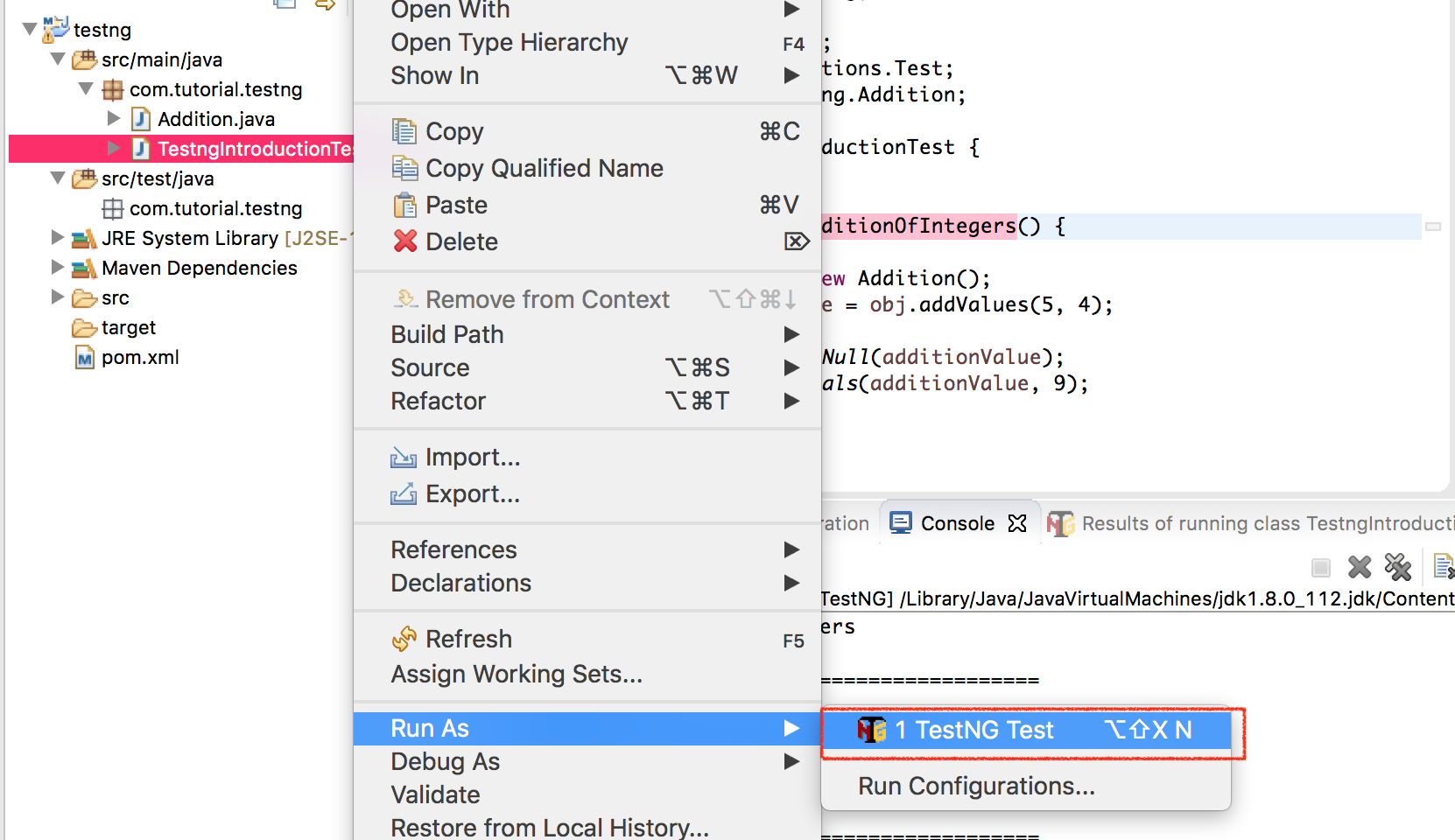
Task: Click the Import icon in context menu
Action: coord(404,457)
